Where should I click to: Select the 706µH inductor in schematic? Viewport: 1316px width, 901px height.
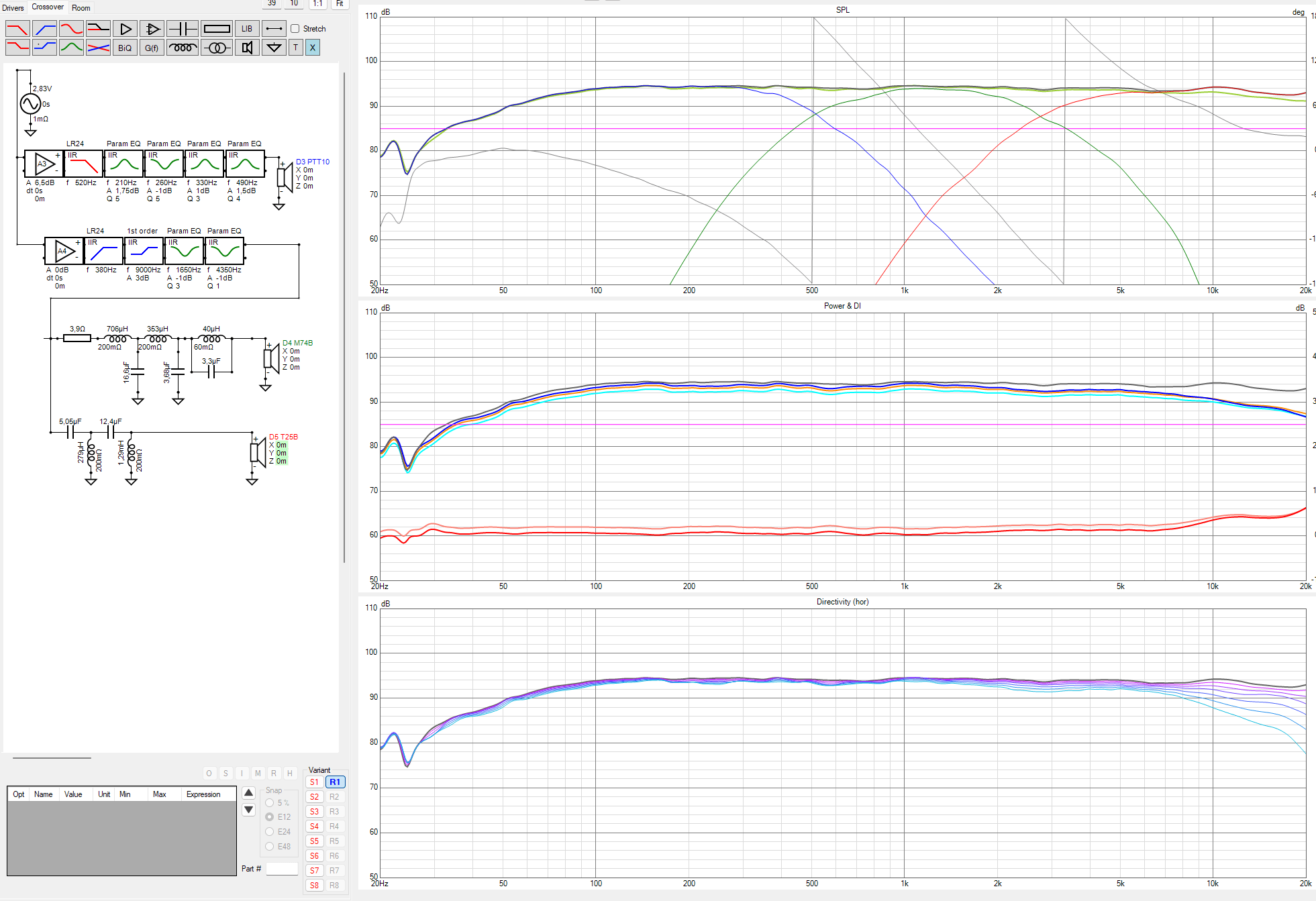[x=117, y=339]
